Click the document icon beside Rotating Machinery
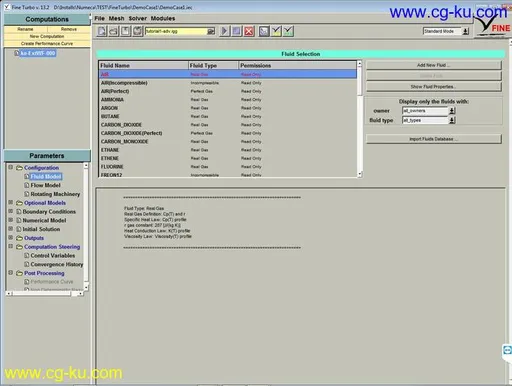This screenshot has width=512, height=386. [27, 194]
